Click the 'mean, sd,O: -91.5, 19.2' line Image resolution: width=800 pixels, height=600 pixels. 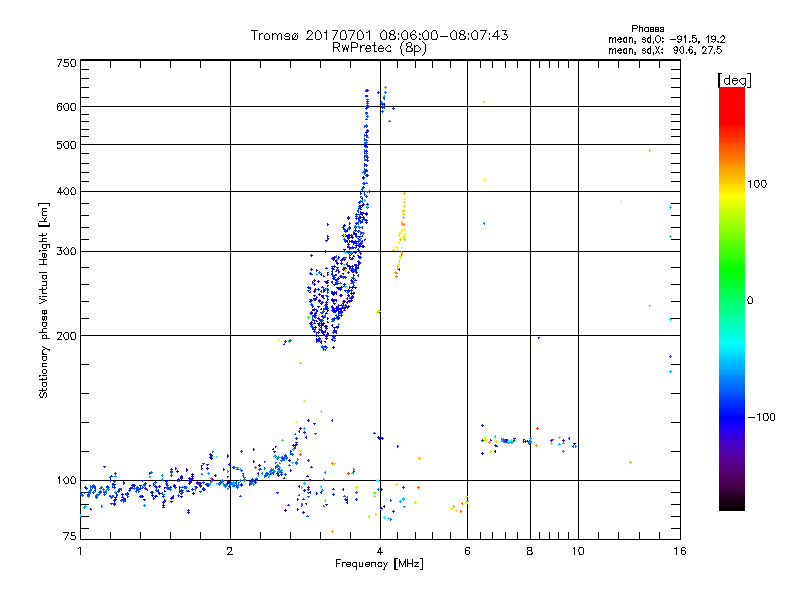coord(666,39)
